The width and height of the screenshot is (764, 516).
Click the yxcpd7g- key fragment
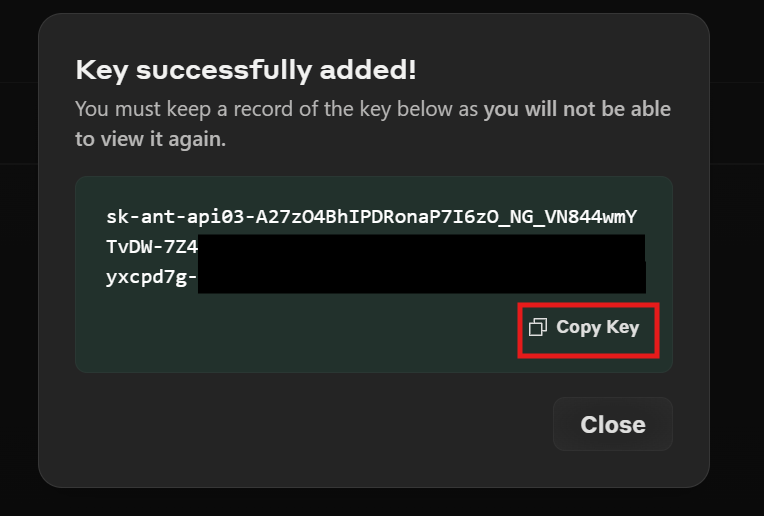[x=152, y=277]
